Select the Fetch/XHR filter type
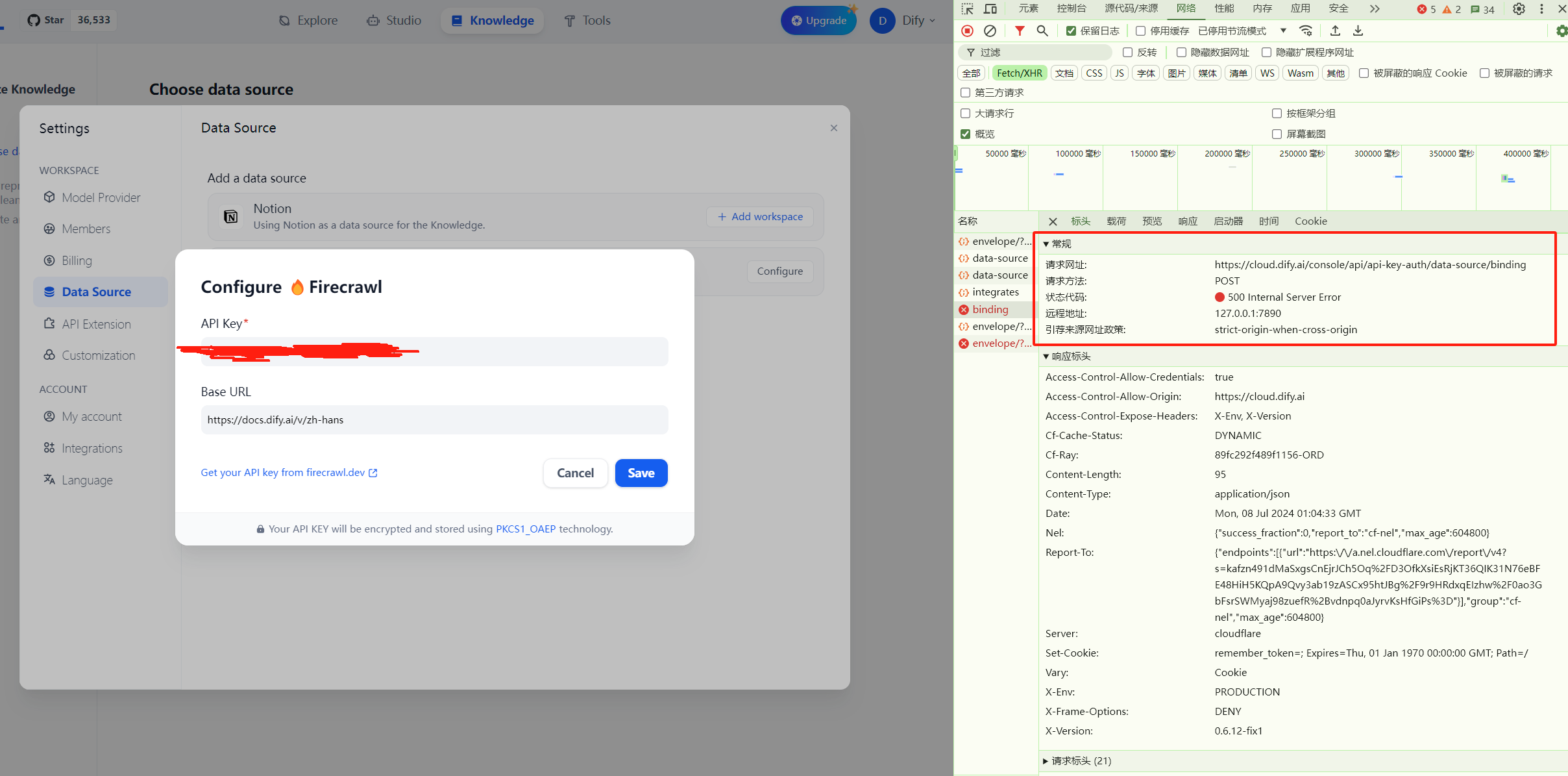This screenshot has height=776, width=1568. [x=1019, y=73]
